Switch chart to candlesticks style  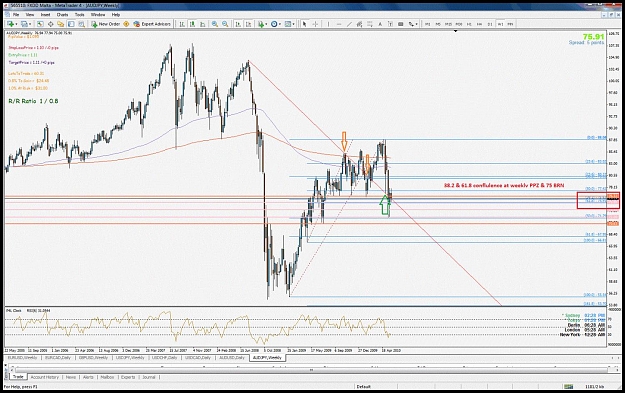tap(192, 24)
